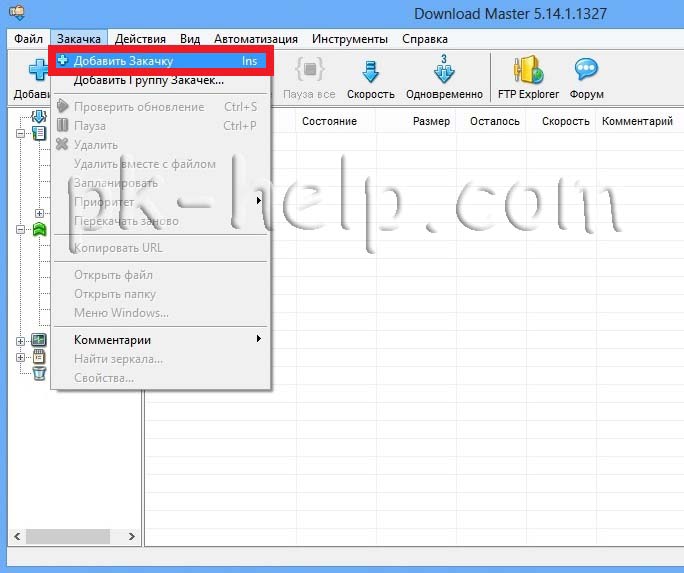This screenshot has width=684, height=573.
Task: Select the document list tree node icon
Action: point(39,133)
